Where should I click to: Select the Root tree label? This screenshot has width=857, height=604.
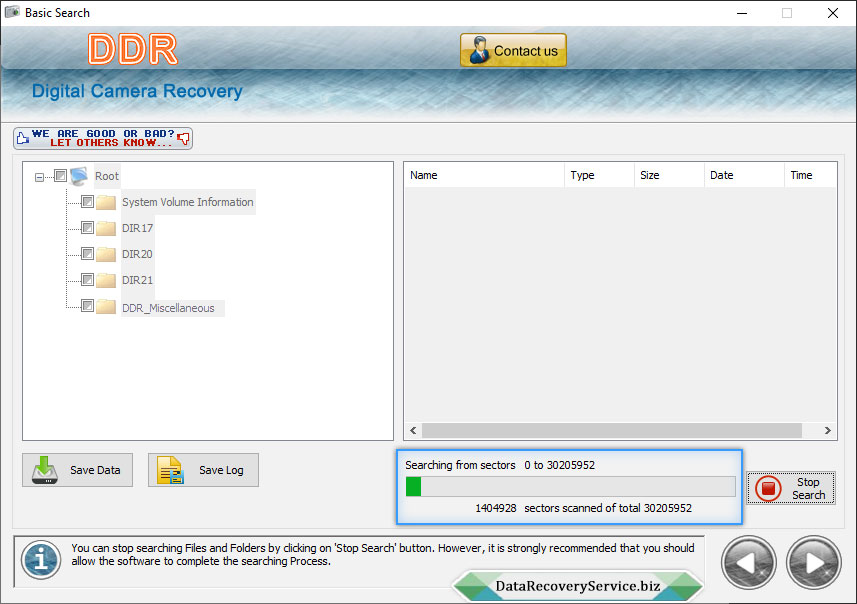click(107, 176)
